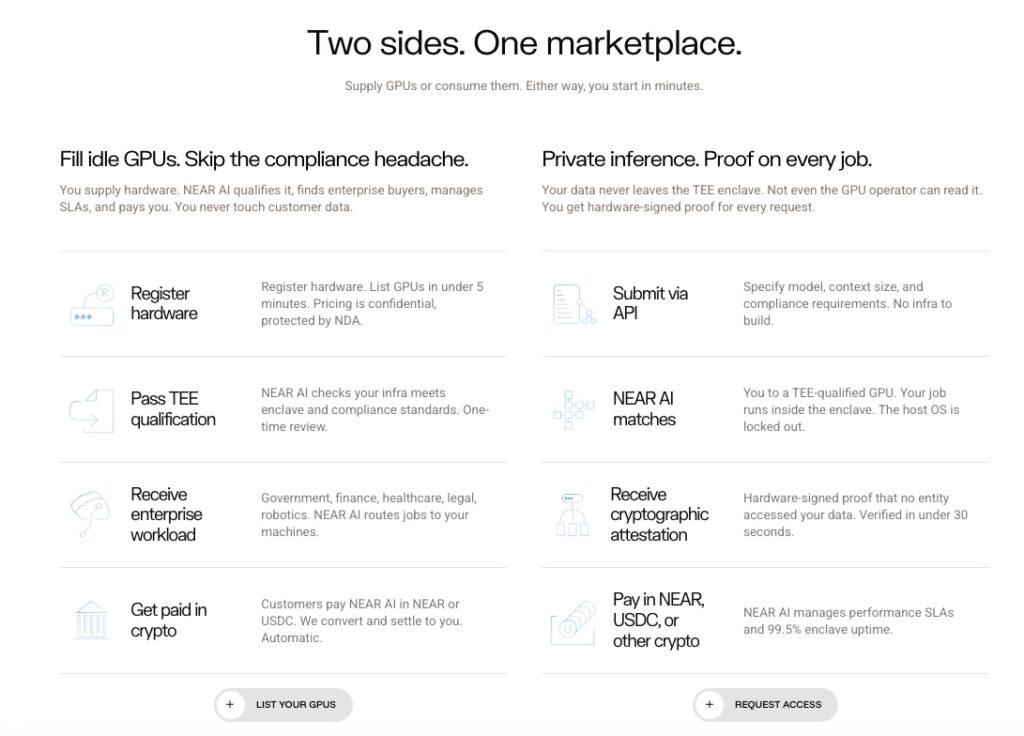Click the bank icon beside Get paid in crypto
This screenshot has width=1024, height=736.
[x=90, y=620]
